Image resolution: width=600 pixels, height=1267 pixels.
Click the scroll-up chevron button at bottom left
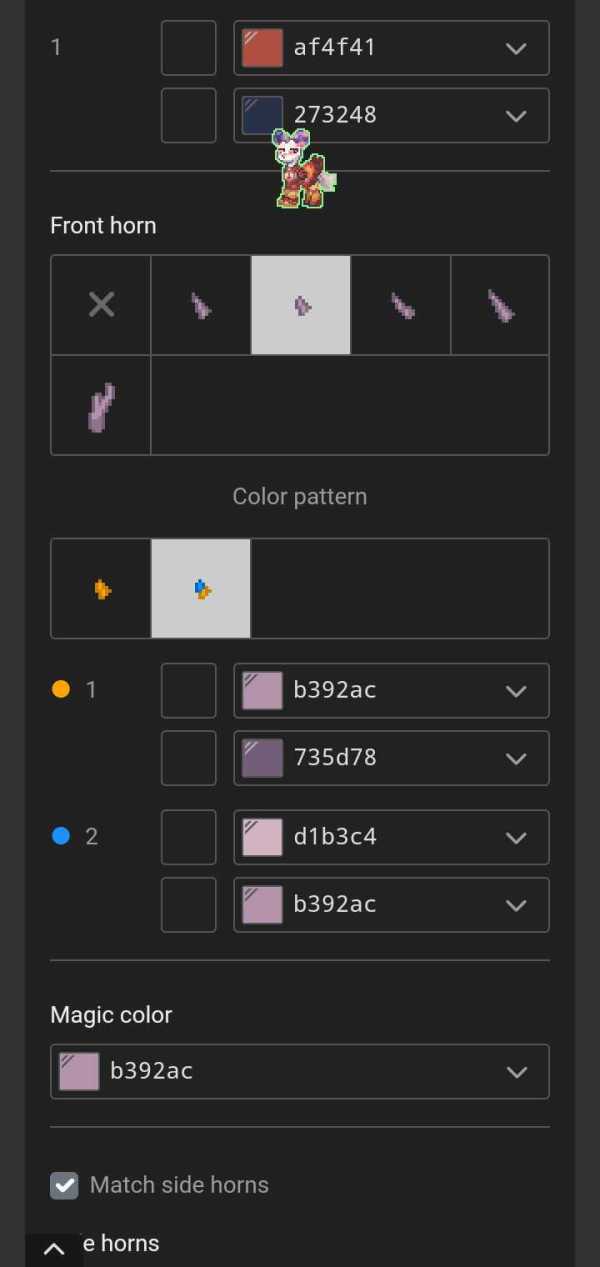(54, 1249)
